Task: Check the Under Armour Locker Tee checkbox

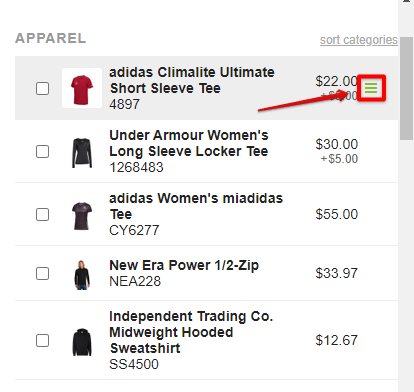Action: point(42,151)
